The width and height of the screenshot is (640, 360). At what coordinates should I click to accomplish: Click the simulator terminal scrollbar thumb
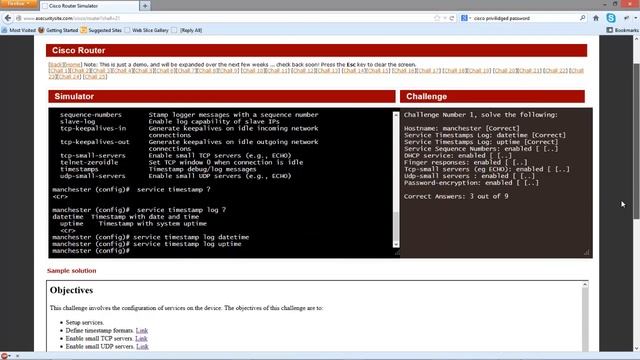pyautogui.click(x=396, y=227)
